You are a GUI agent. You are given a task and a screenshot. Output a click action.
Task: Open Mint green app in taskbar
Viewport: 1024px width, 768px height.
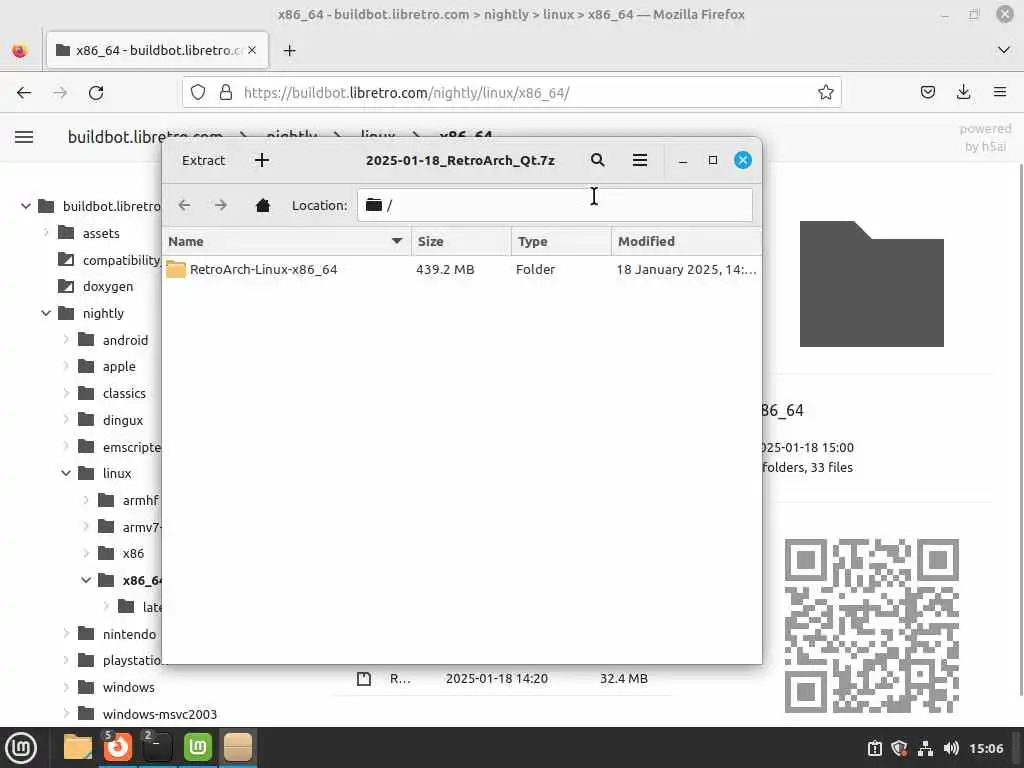[198, 747]
